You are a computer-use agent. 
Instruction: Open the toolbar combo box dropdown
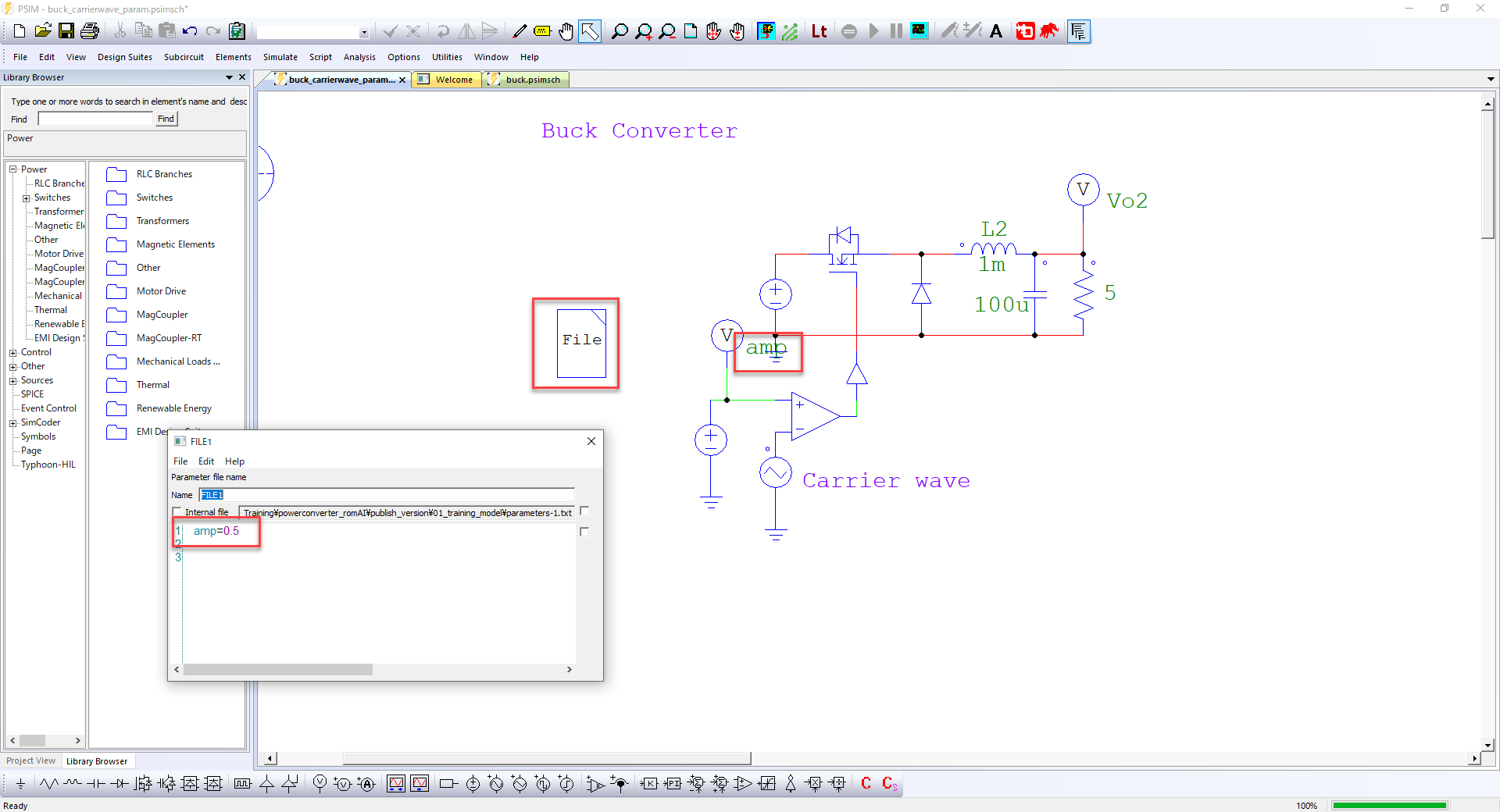pos(363,32)
